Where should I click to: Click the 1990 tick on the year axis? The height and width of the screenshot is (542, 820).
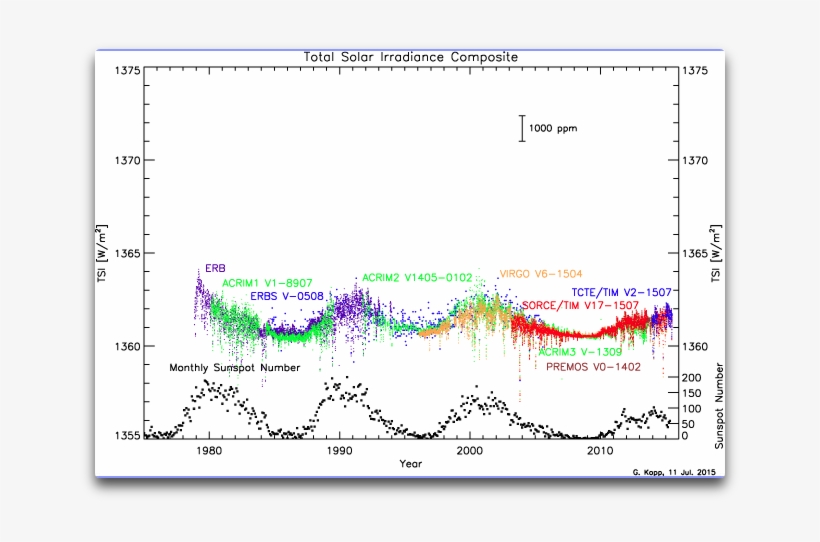(339, 451)
